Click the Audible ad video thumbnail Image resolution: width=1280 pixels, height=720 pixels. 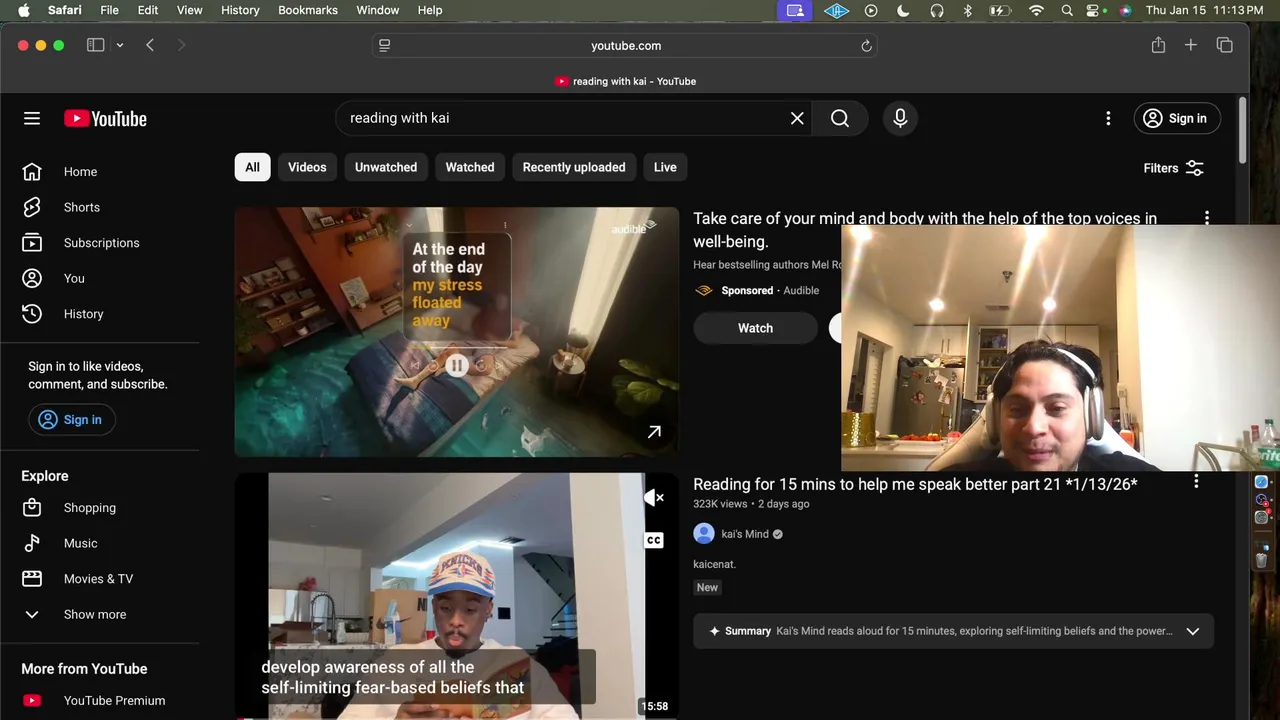click(456, 332)
